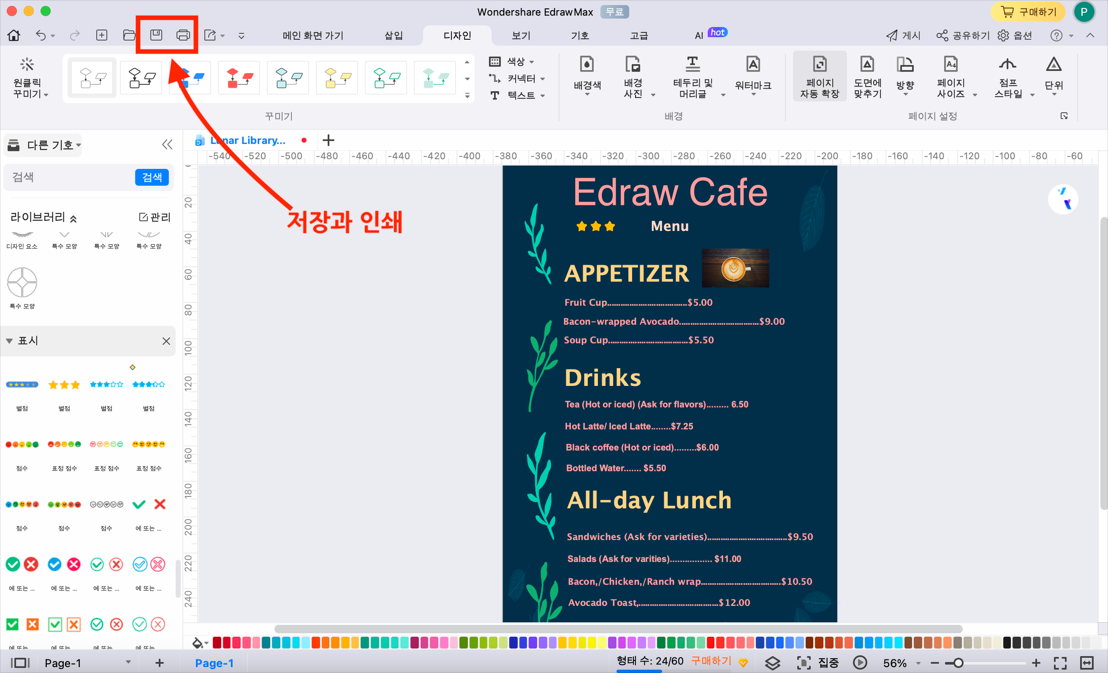Click the 배경 사진 background picture icon
The width and height of the screenshot is (1108, 673).
coord(633,77)
